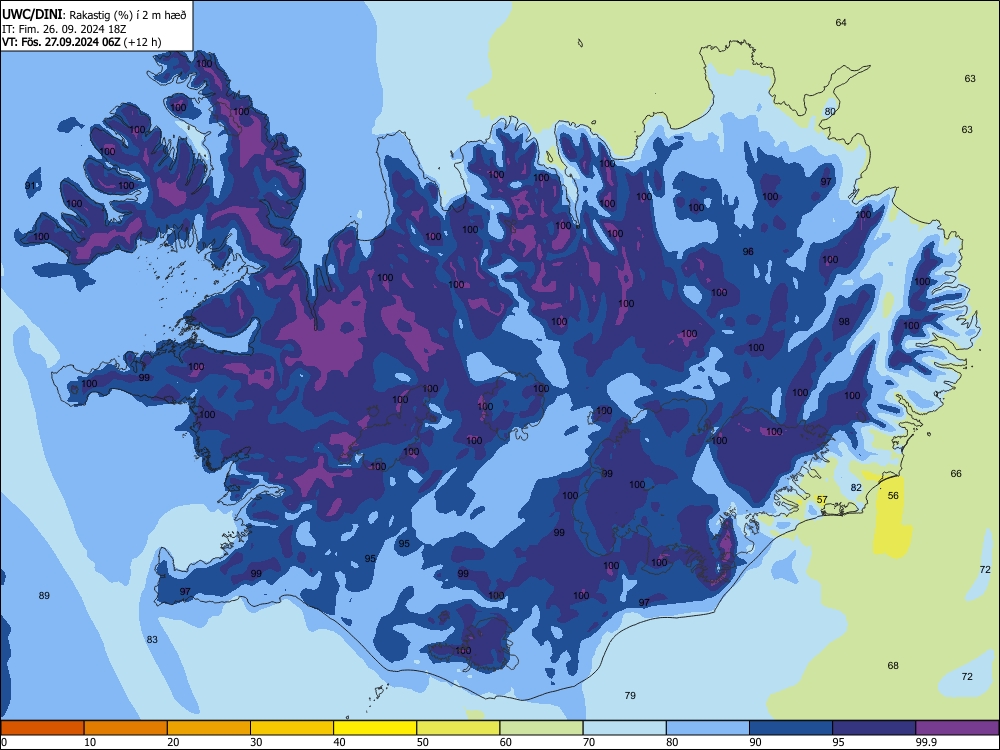The width and height of the screenshot is (1000, 750).
Task: Click the map value '57' on the southeast coast
Action: [x=822, y=500]
